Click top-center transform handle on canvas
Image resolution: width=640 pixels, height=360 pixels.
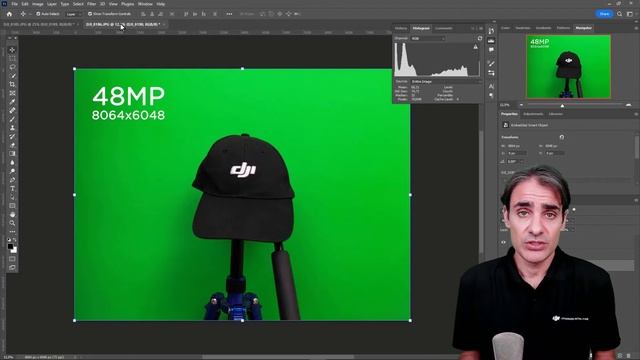pyautogui.click(x=242, y=69)
